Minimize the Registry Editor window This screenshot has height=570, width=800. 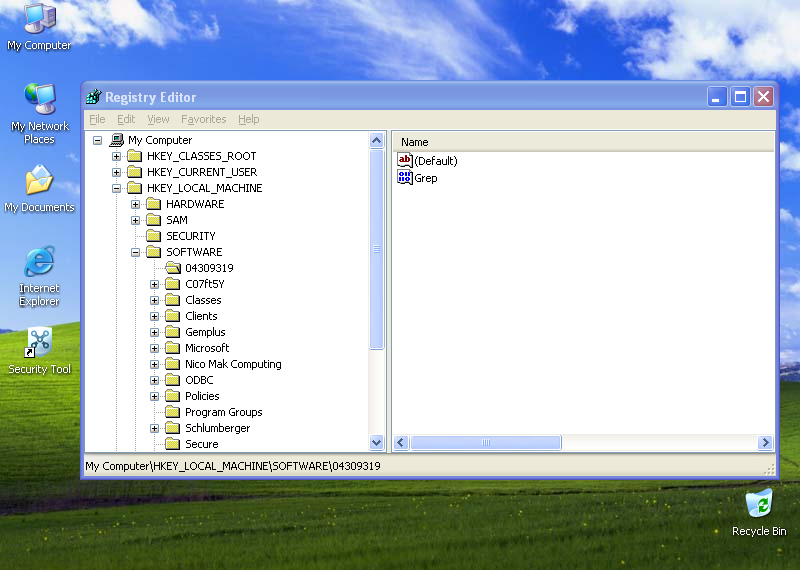tap(717, 96)
